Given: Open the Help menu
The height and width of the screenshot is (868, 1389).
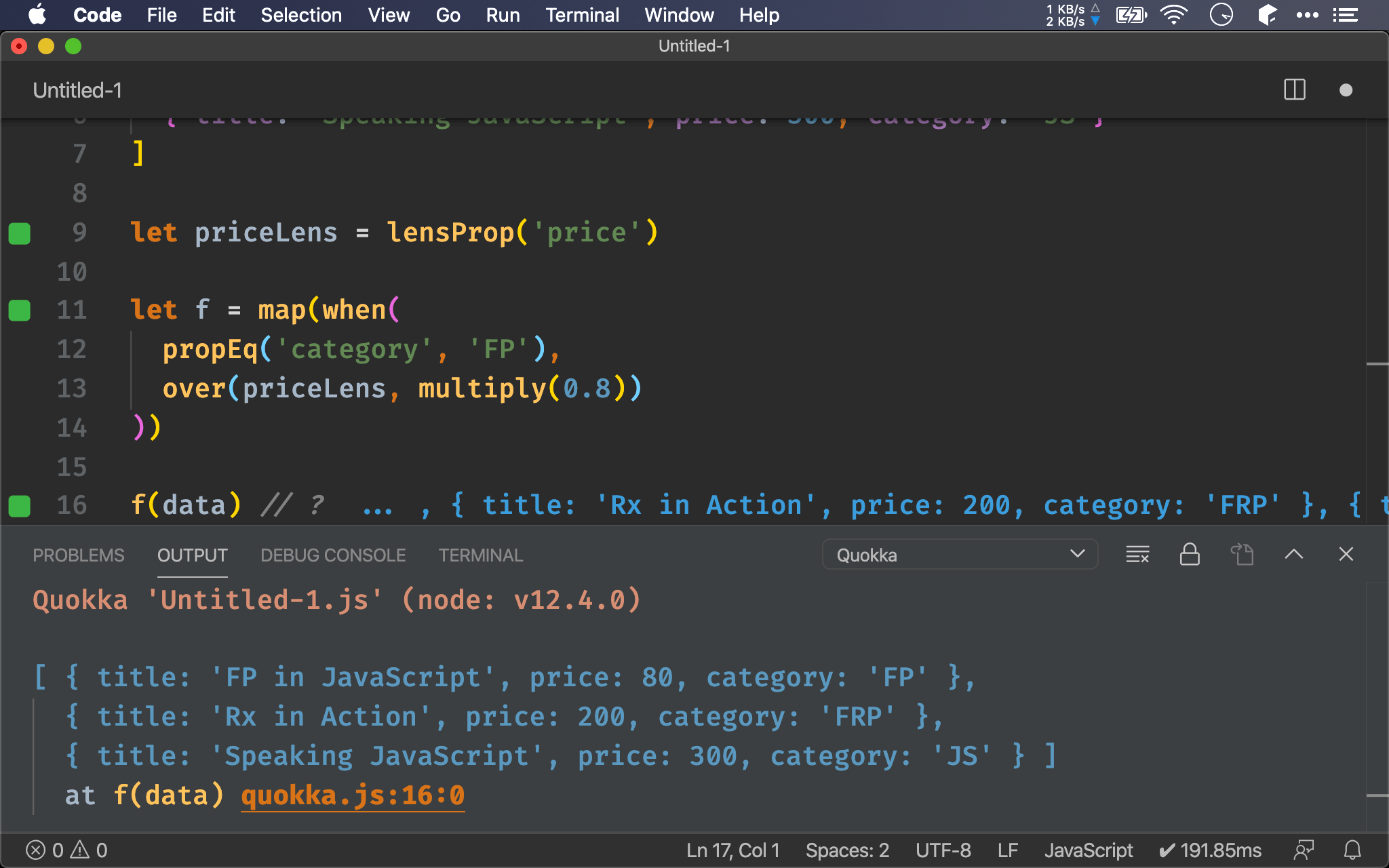Looking at the screenshot, I should (759, 15).
